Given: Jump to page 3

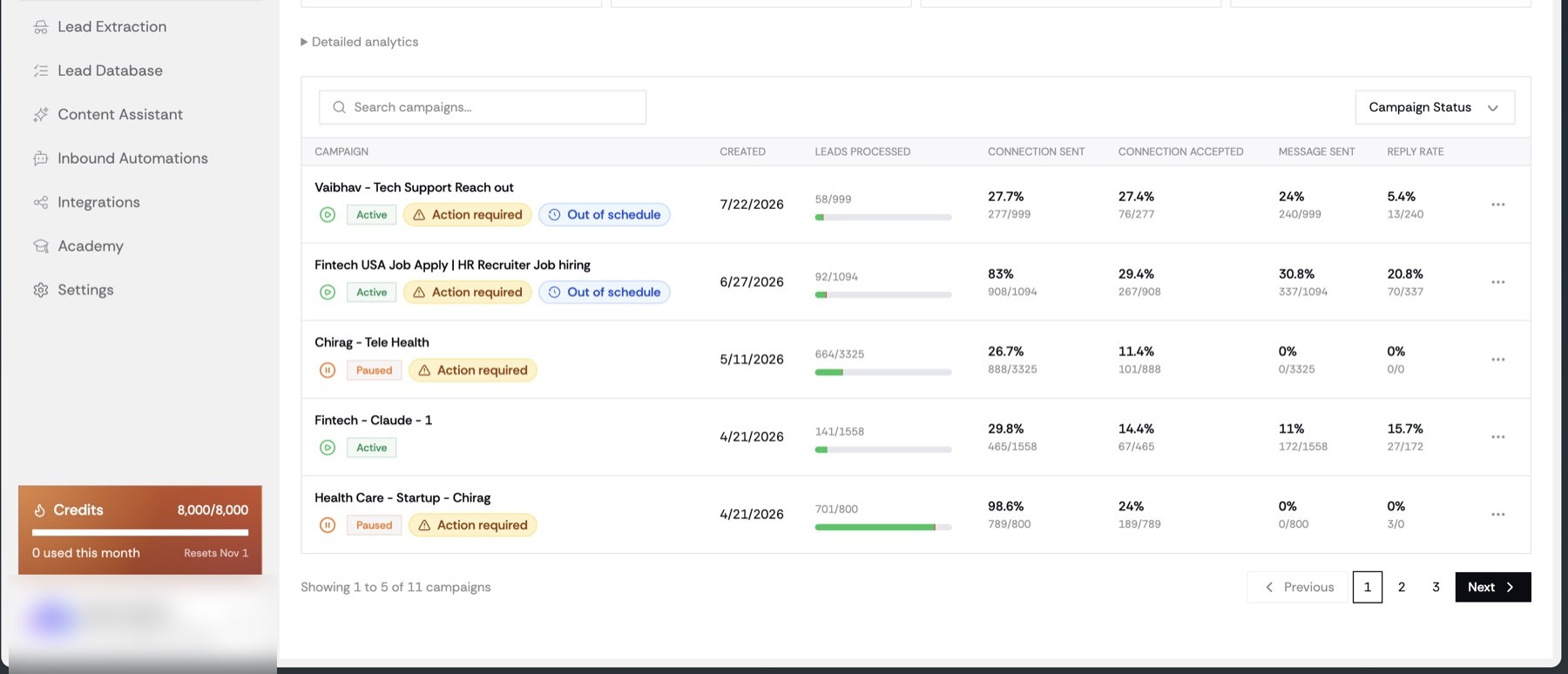Looking at the screenshot, I should tap(1436, 587).
